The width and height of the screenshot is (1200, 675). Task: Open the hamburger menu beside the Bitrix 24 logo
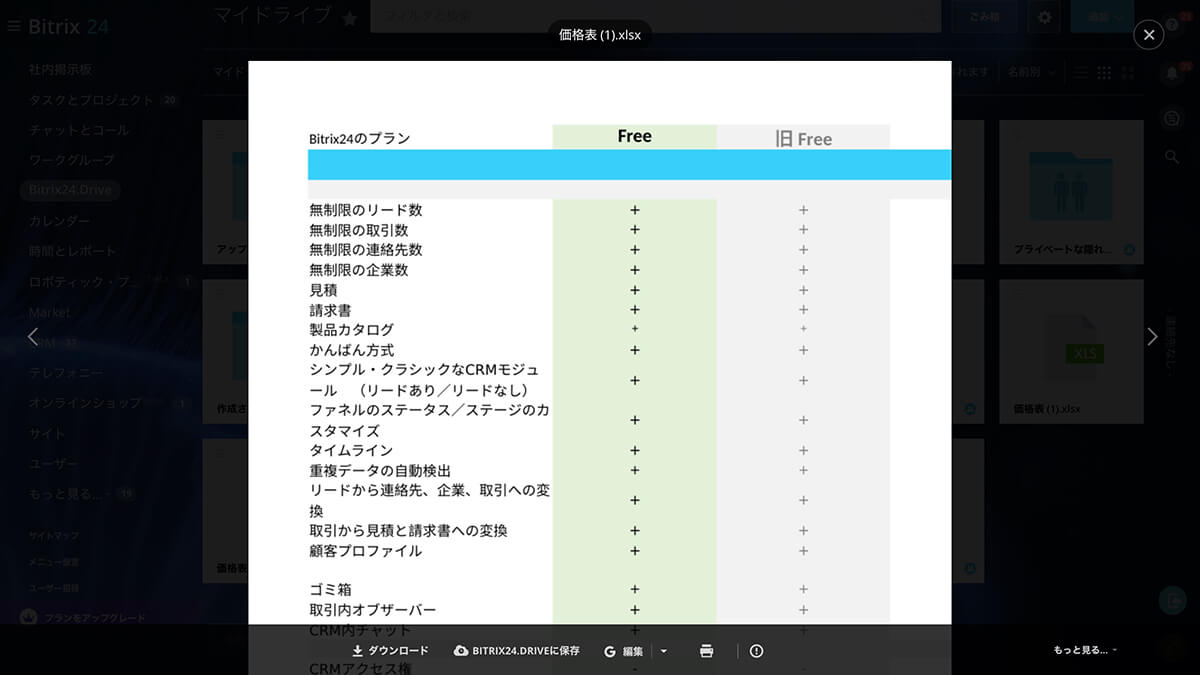(x=13, y=27)
